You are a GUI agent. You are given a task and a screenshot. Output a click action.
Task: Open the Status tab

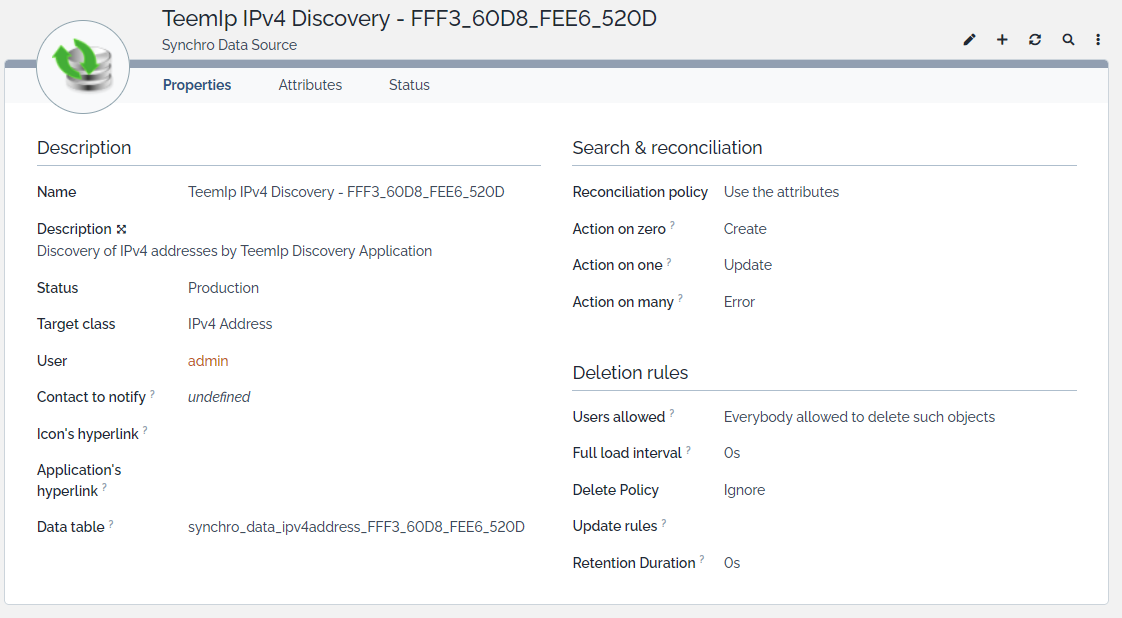[409, 85]
